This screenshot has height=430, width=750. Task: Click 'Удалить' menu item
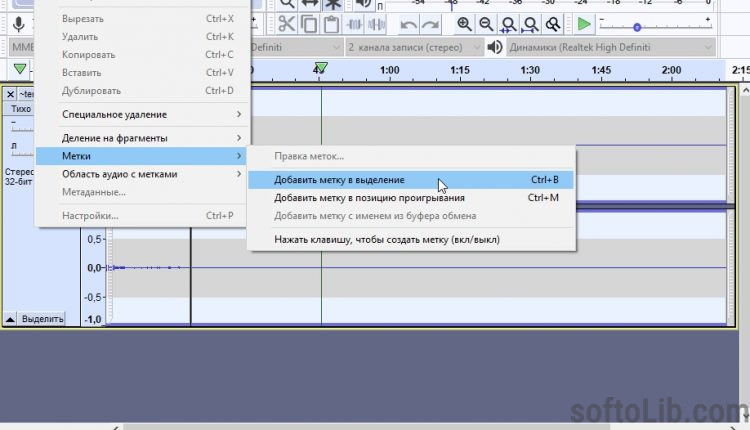point(143,36)
